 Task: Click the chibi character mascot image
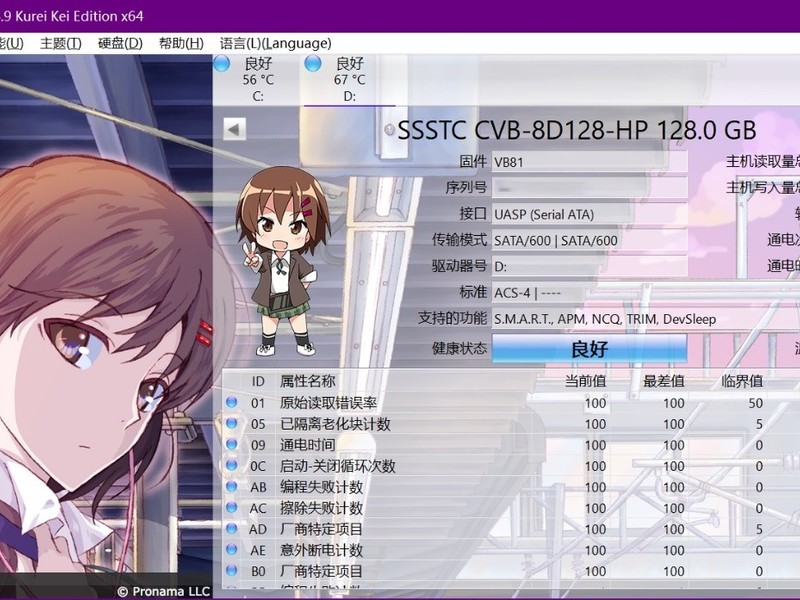[x=280, y=262]
